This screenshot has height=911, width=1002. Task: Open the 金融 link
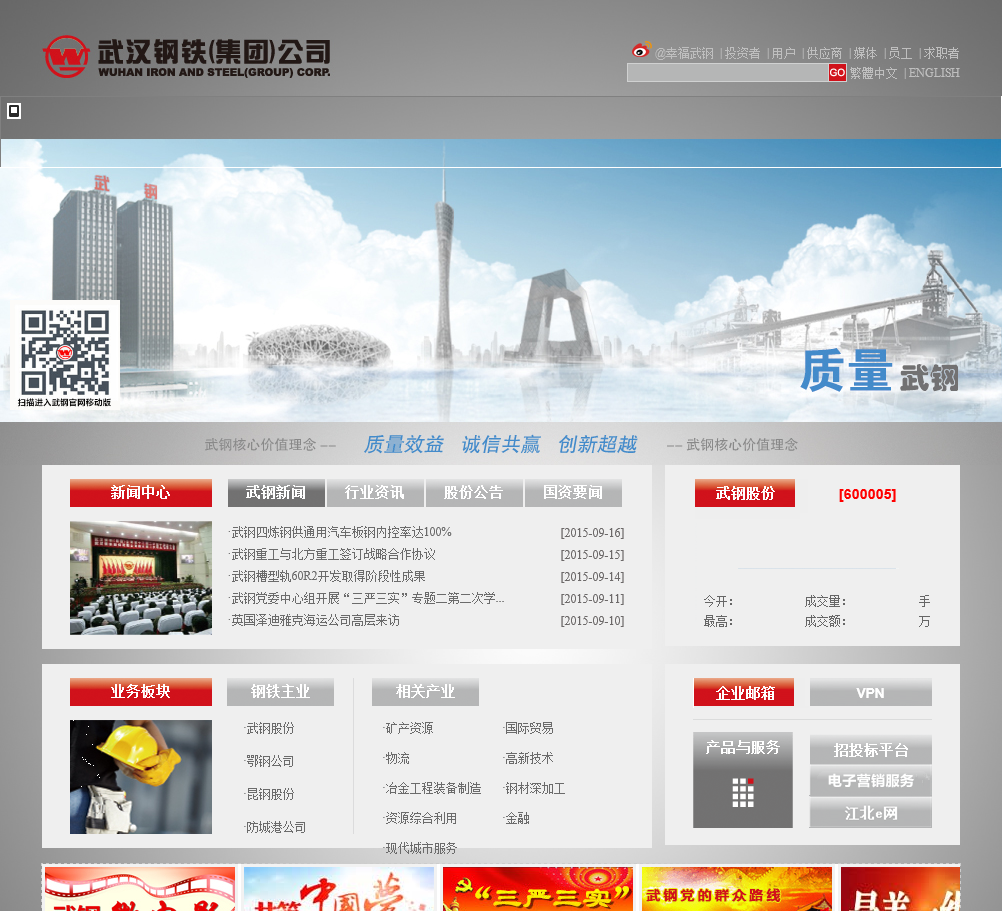[x=517, y=818]
